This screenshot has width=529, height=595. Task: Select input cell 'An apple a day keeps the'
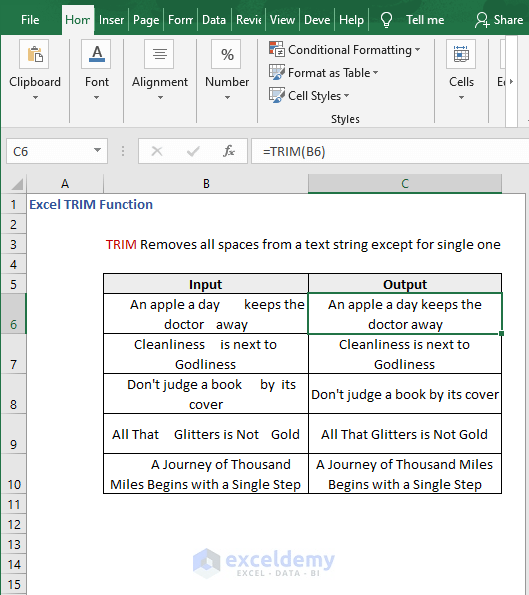coord(206,314)
